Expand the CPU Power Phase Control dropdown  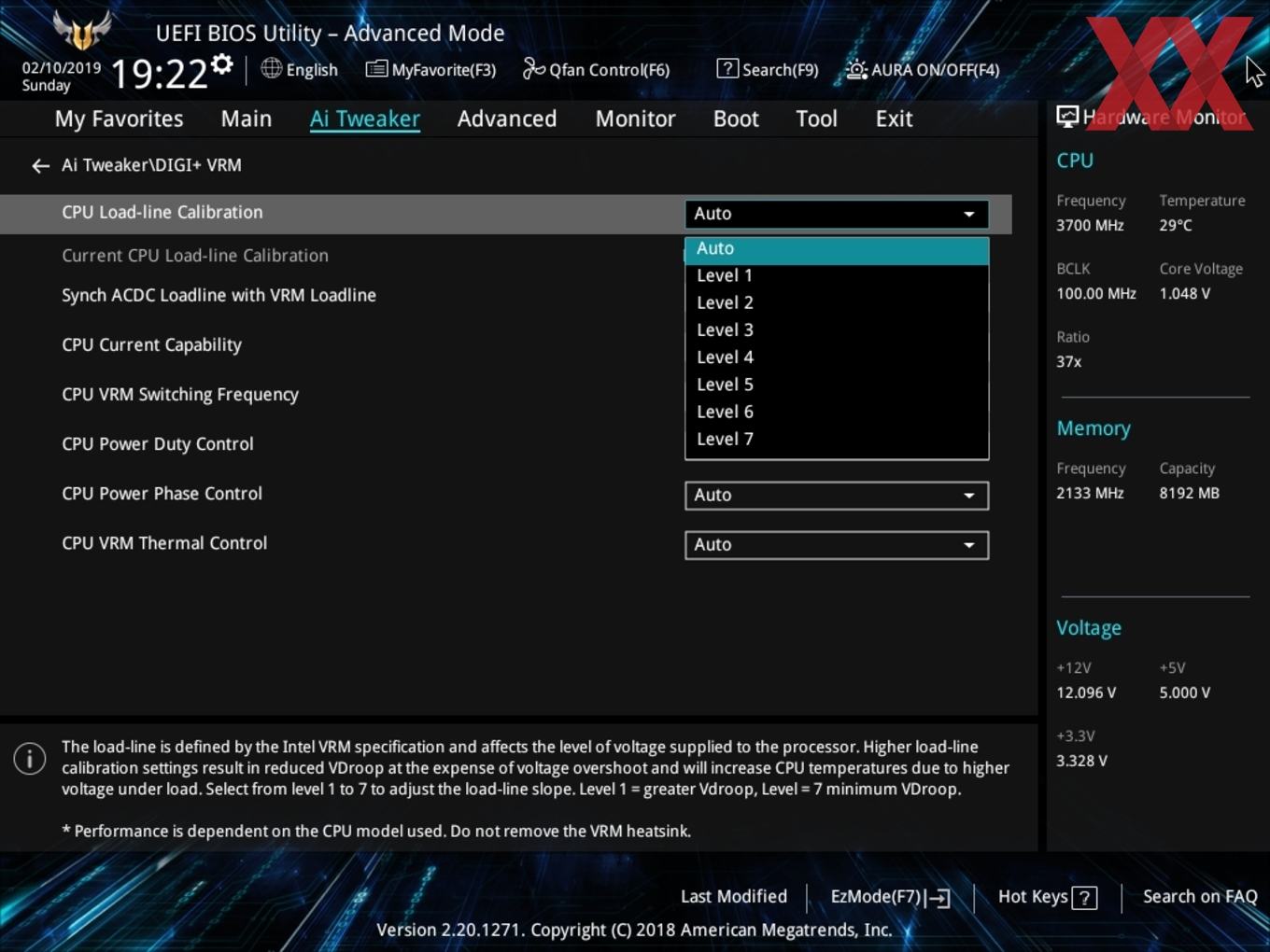[x=837, y=496]
